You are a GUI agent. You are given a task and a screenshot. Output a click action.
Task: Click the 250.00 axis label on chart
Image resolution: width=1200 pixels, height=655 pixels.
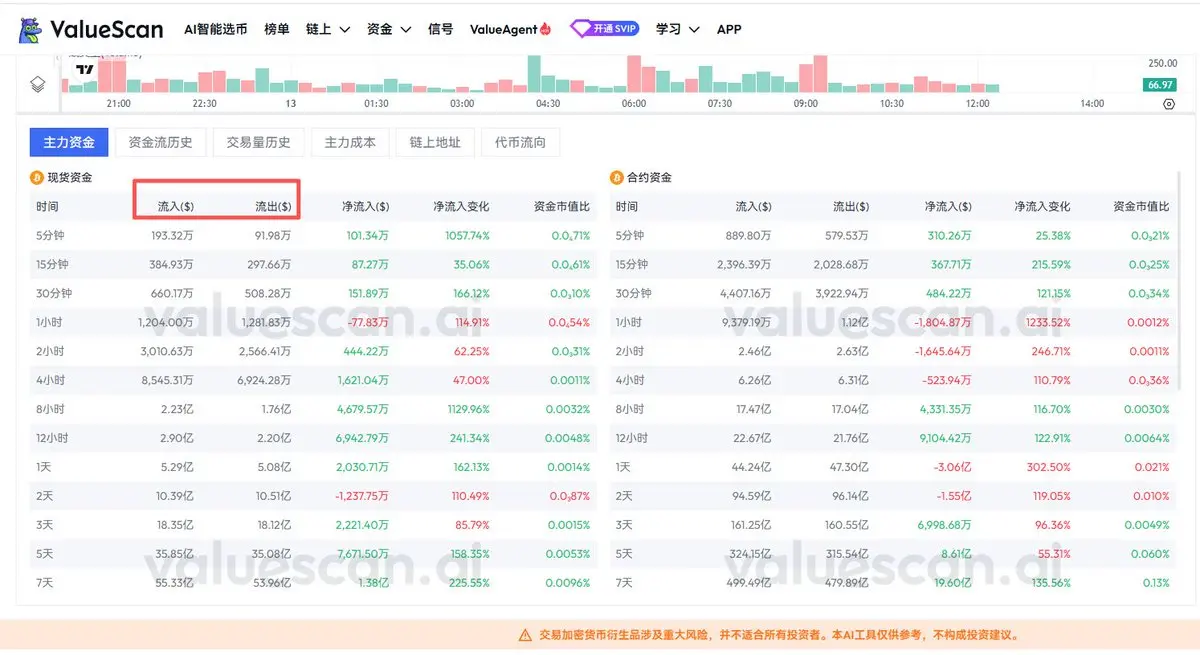pos(1163,64)
